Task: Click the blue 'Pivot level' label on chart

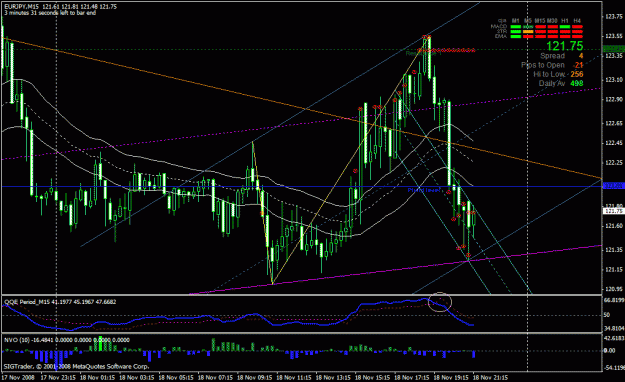Action: click(424, 190)
